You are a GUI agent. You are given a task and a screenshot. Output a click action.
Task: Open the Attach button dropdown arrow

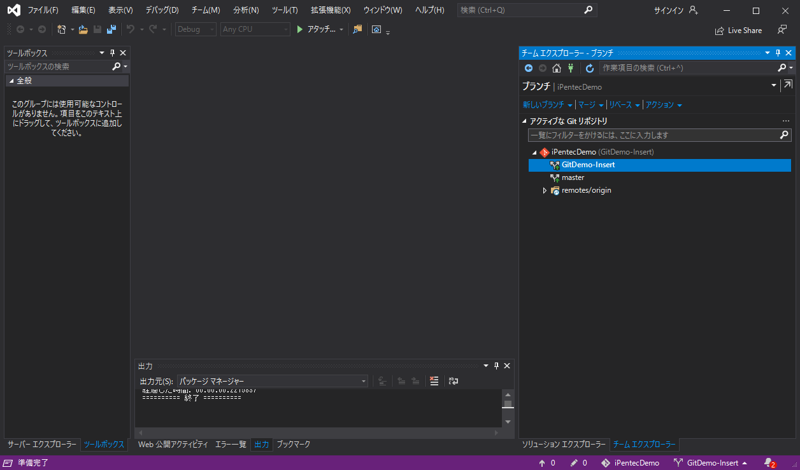click(341, 30)
